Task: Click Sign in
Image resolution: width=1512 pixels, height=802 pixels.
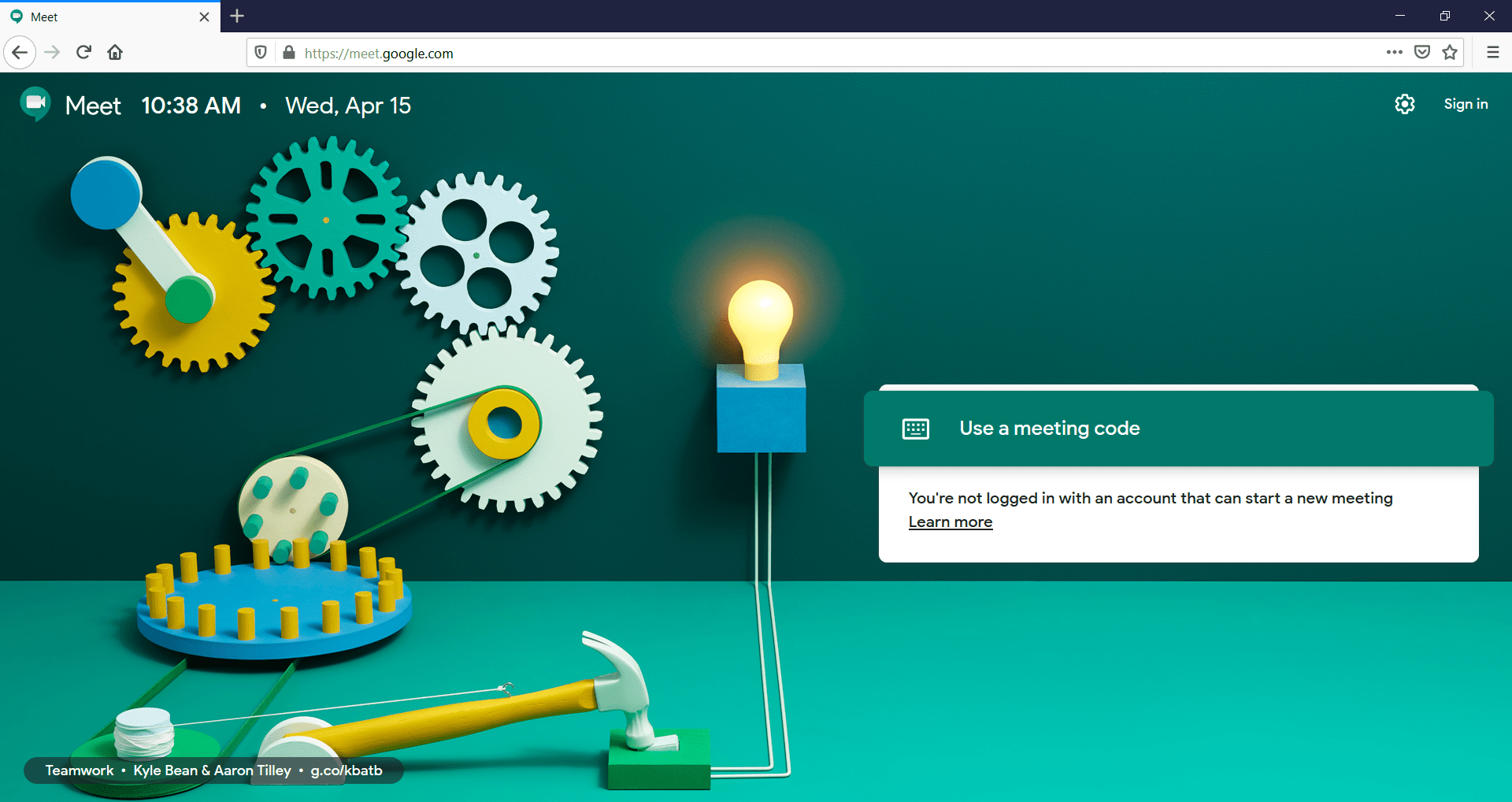Action: pos(1466,104)
